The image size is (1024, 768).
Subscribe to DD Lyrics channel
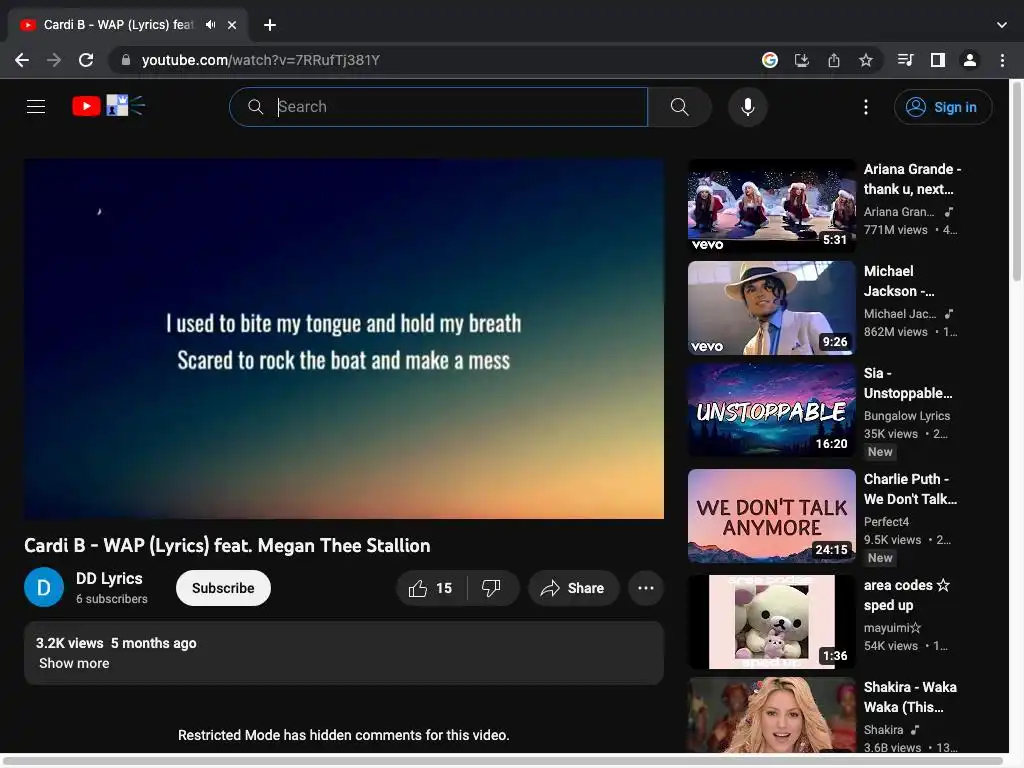(x=223, y=588)
